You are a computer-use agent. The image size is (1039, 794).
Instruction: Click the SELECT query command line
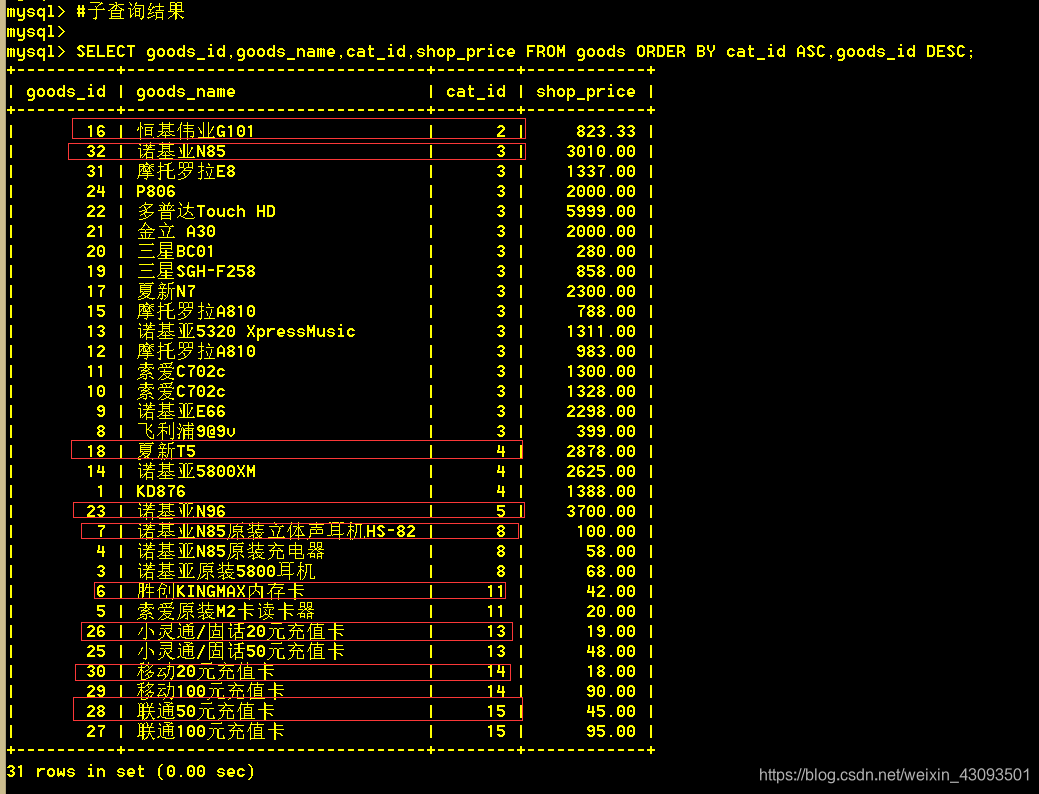click(x=525, y=52)
